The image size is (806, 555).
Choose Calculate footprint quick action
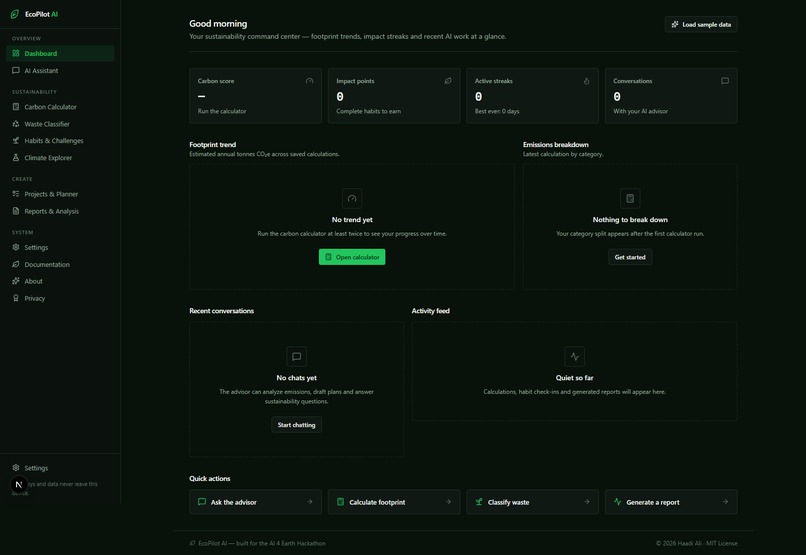tap(394, 502)
